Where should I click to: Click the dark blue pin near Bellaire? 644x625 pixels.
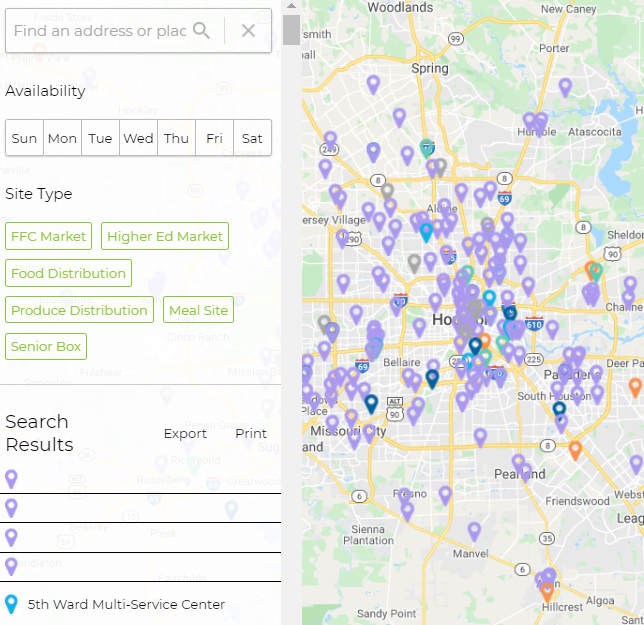pos(432,378)
